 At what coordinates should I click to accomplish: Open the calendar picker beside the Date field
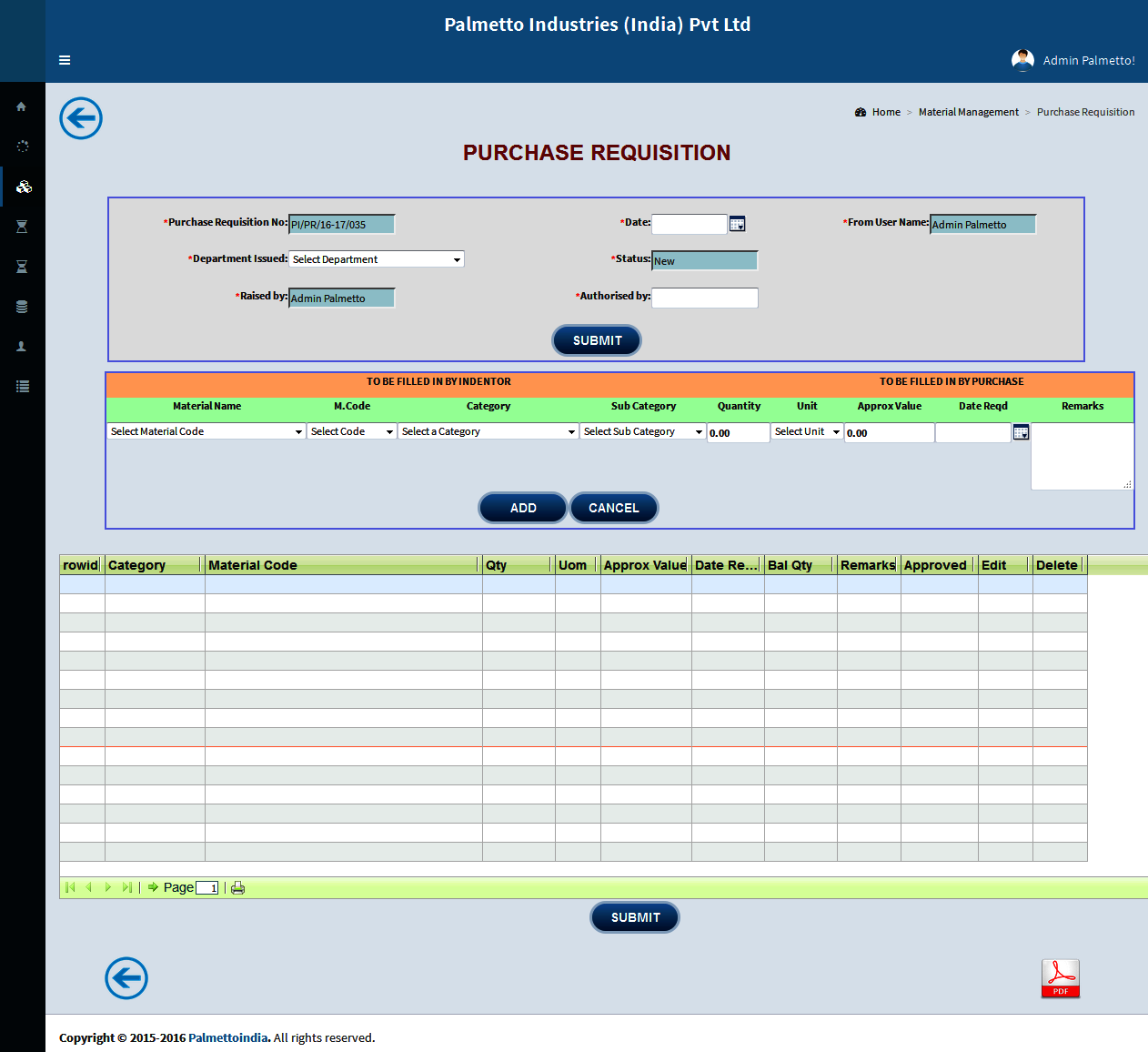tap(738, 224)
